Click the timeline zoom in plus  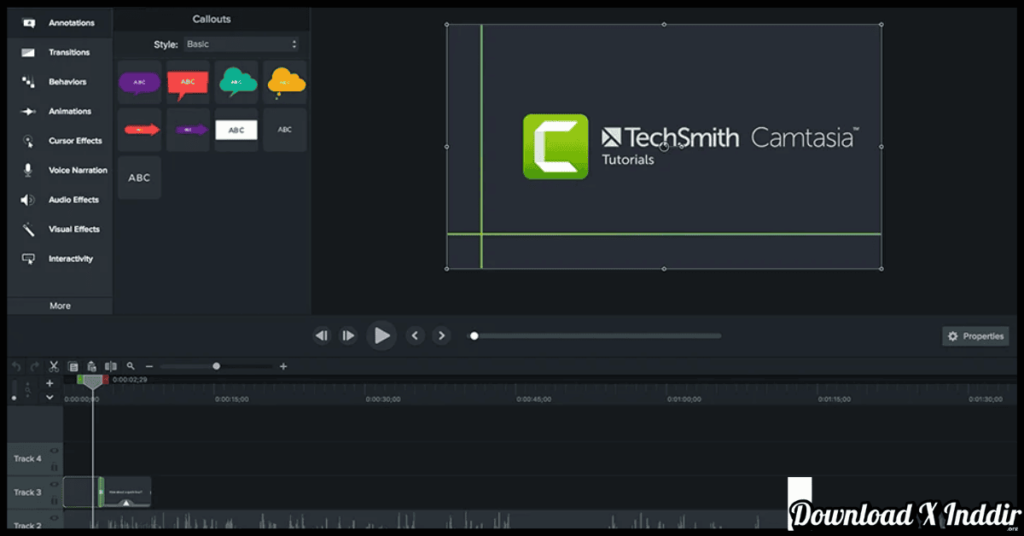point(283,366)
